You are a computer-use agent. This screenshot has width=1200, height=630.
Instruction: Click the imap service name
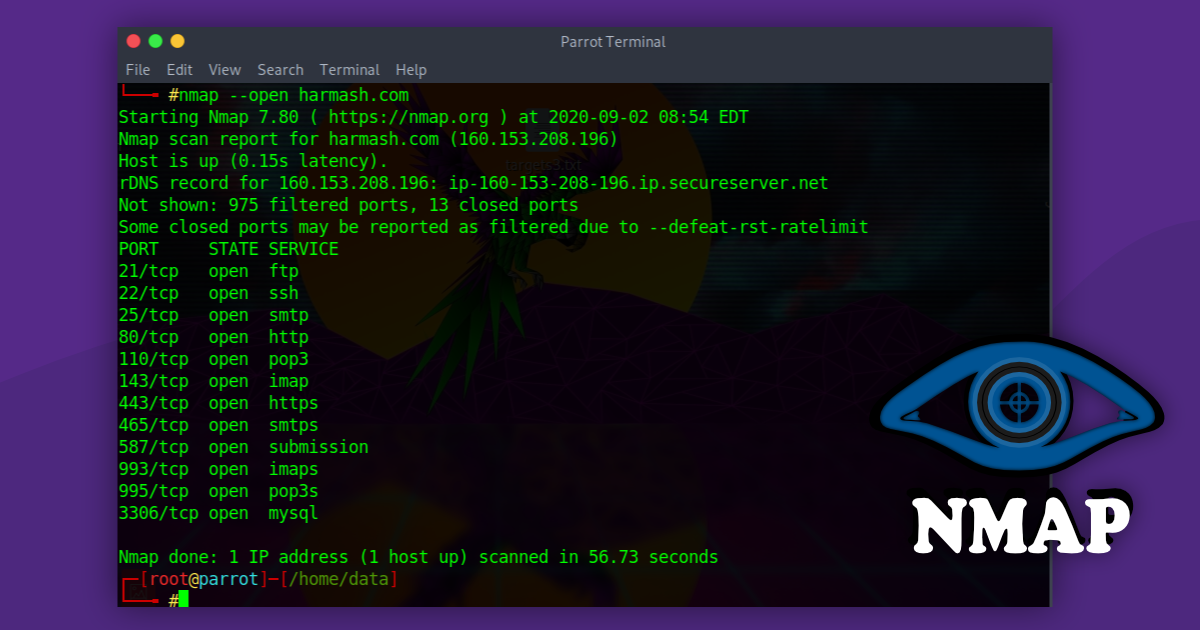point(289,381)
